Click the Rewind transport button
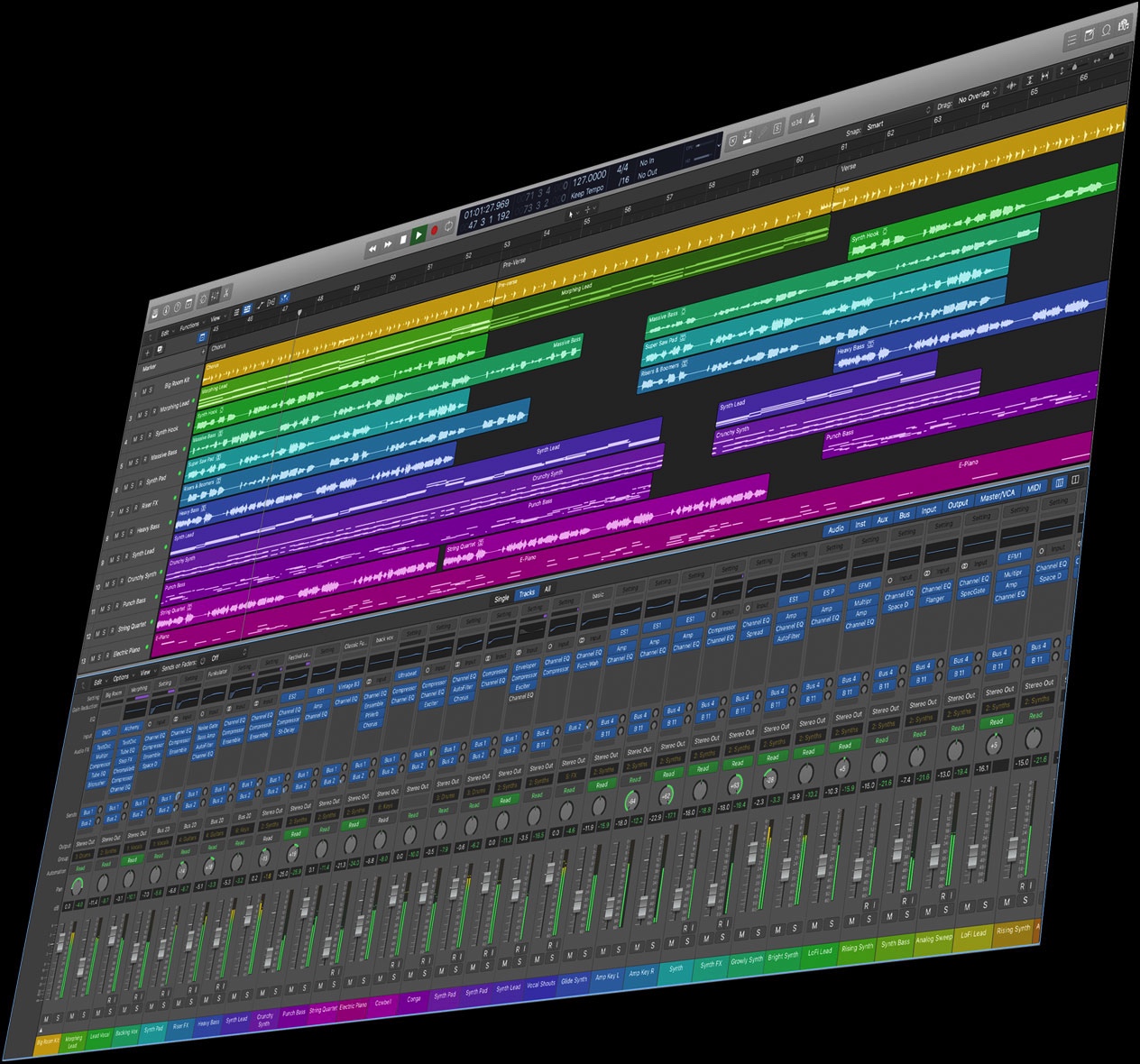This screenshot has width=1140, height=1064. [372, 248]
